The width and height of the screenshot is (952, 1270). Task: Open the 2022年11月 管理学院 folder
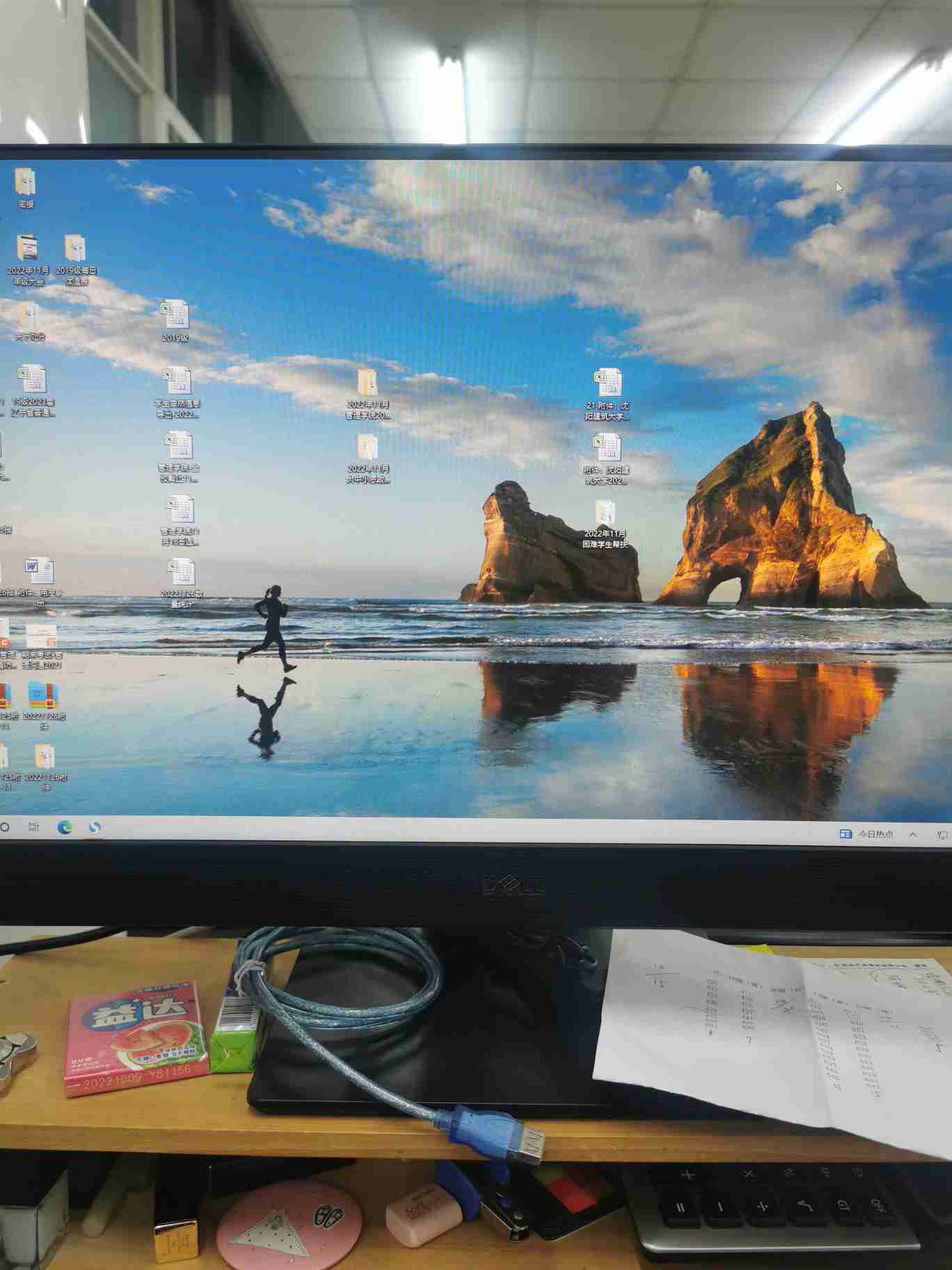pyautogui.click(x=367, y=384)
